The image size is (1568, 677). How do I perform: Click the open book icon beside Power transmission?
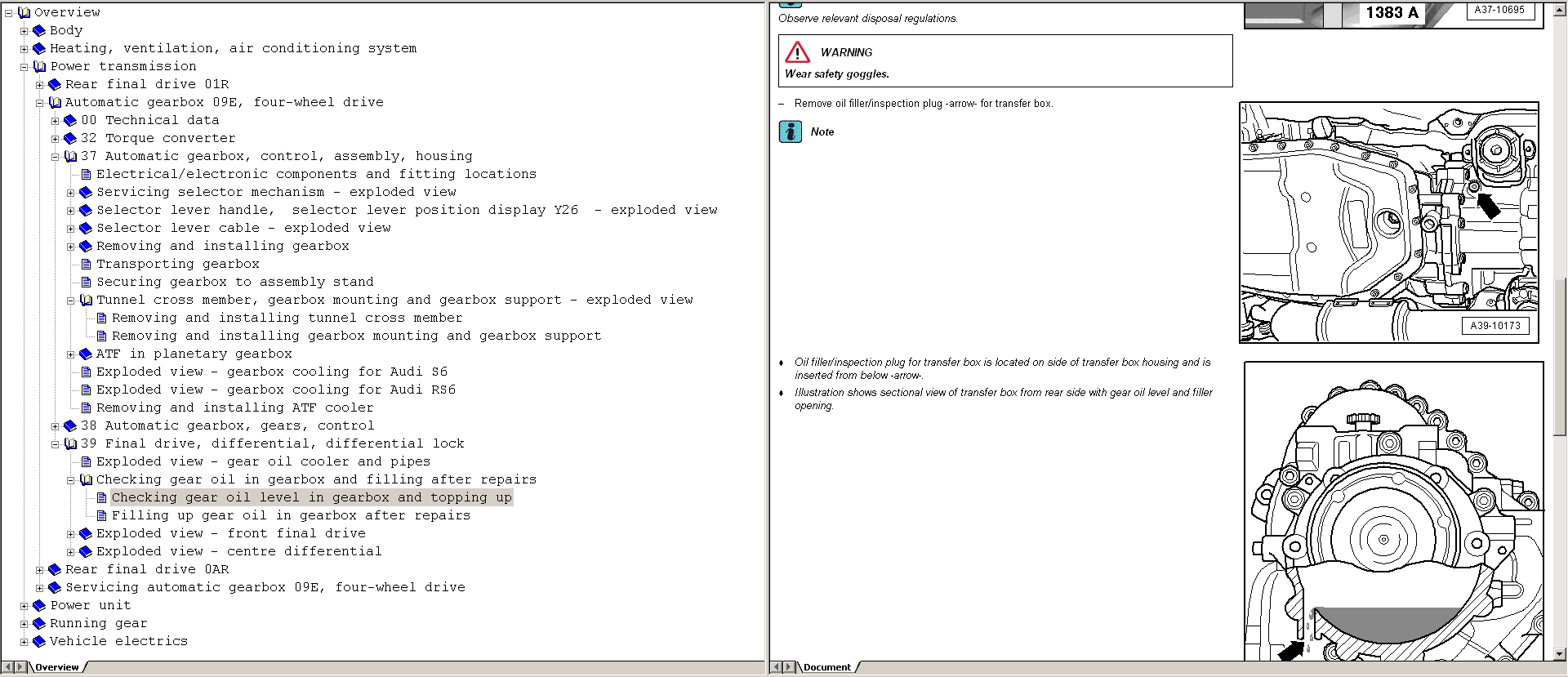(x=39, y=67)
